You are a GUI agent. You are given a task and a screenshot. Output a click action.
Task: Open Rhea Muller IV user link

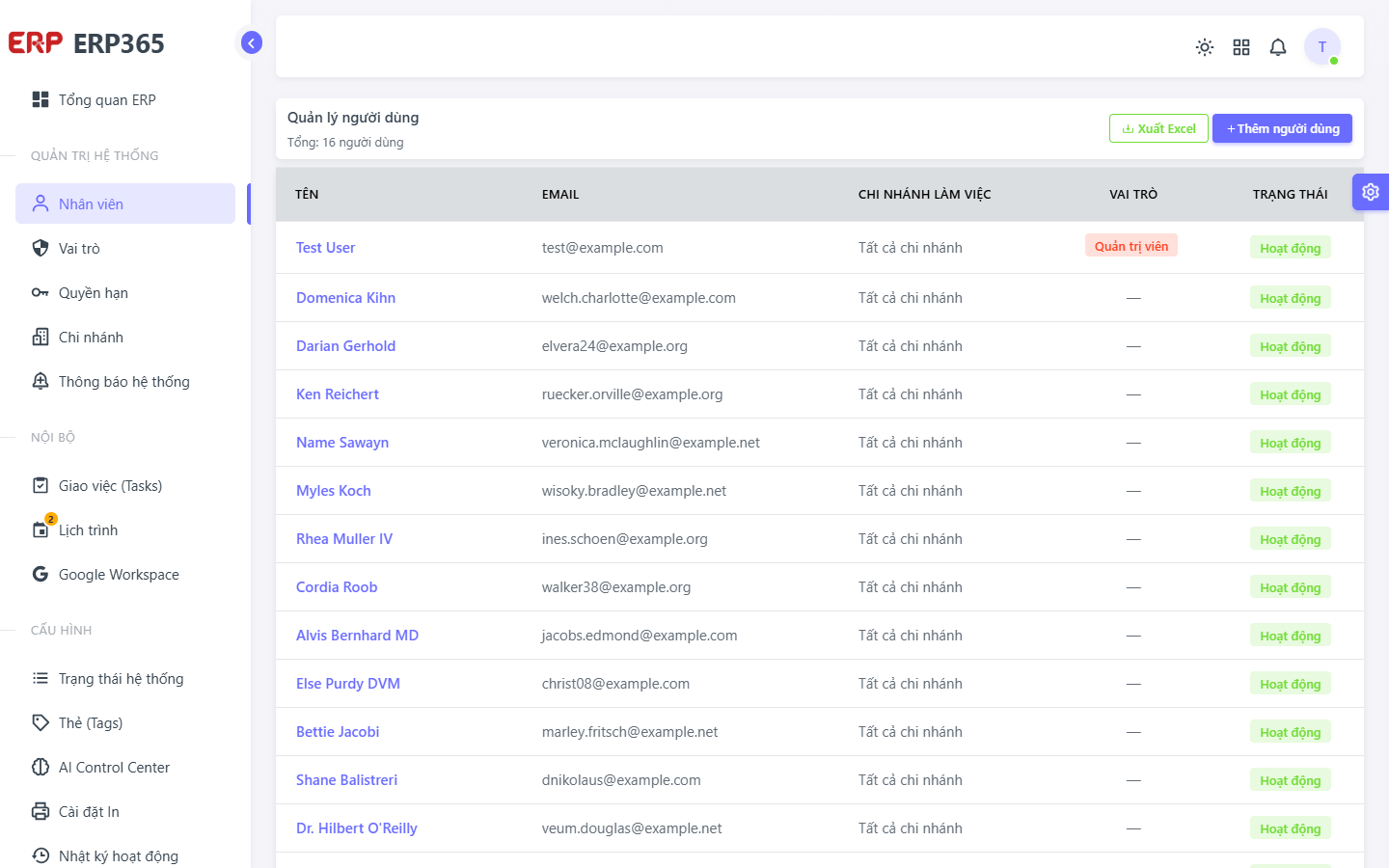[x=344, y=539]
